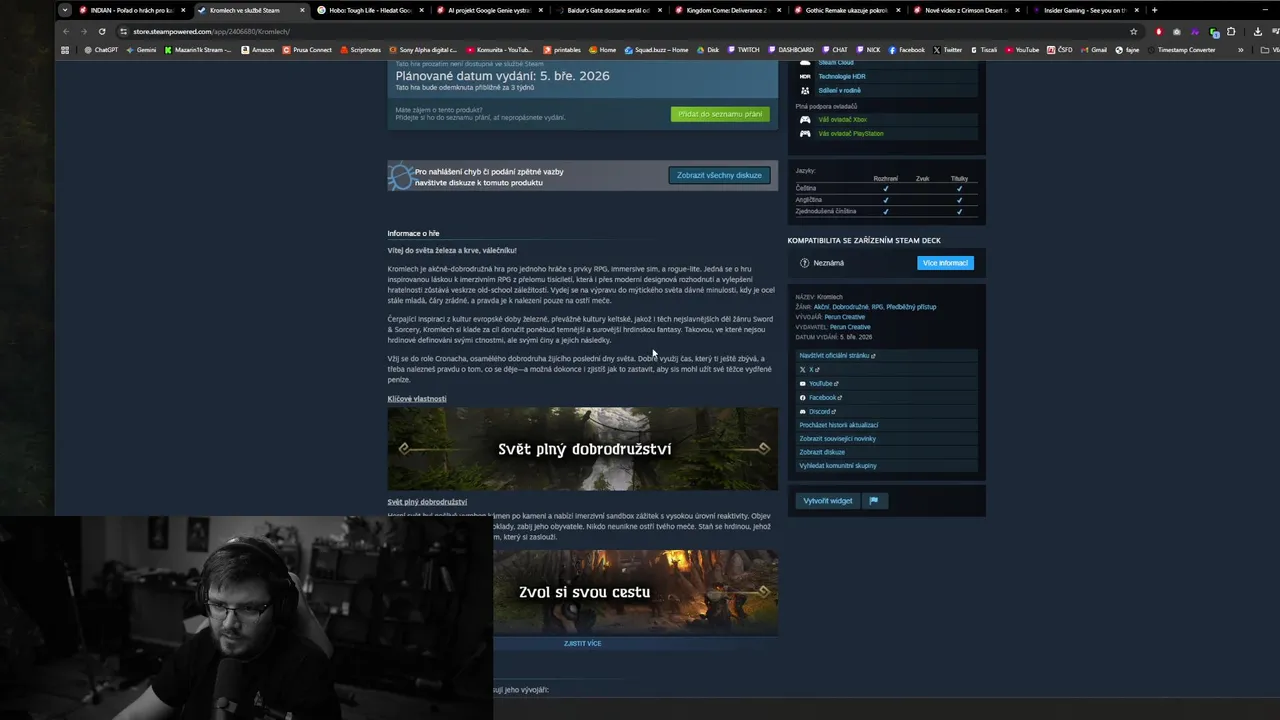Bookmark this page with the star icon
The height and width of the screenshot is (720, 1280).
(1133, 31)
